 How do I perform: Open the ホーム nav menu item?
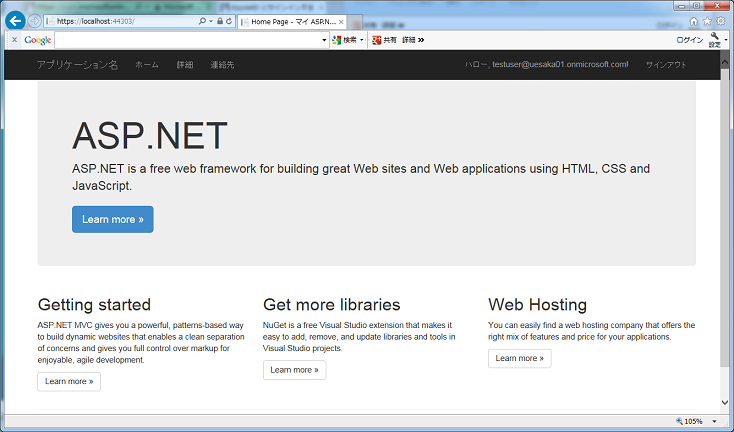pos(147,65)
